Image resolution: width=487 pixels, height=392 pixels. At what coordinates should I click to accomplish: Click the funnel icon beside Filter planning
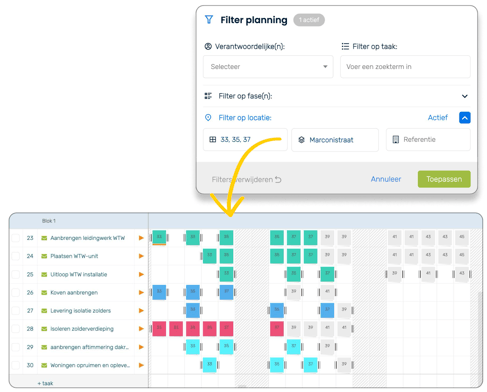[209, 20]
